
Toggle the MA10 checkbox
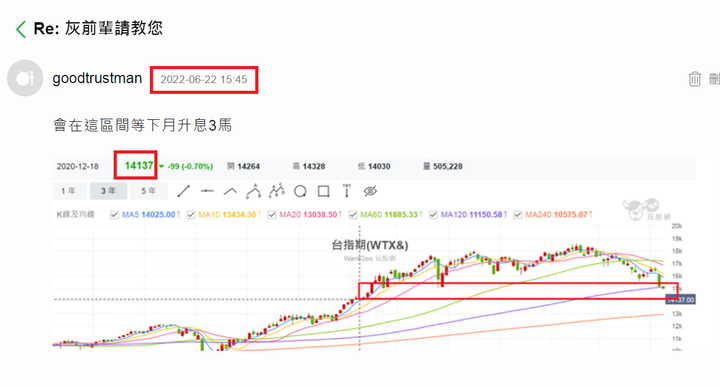(191, 214)
